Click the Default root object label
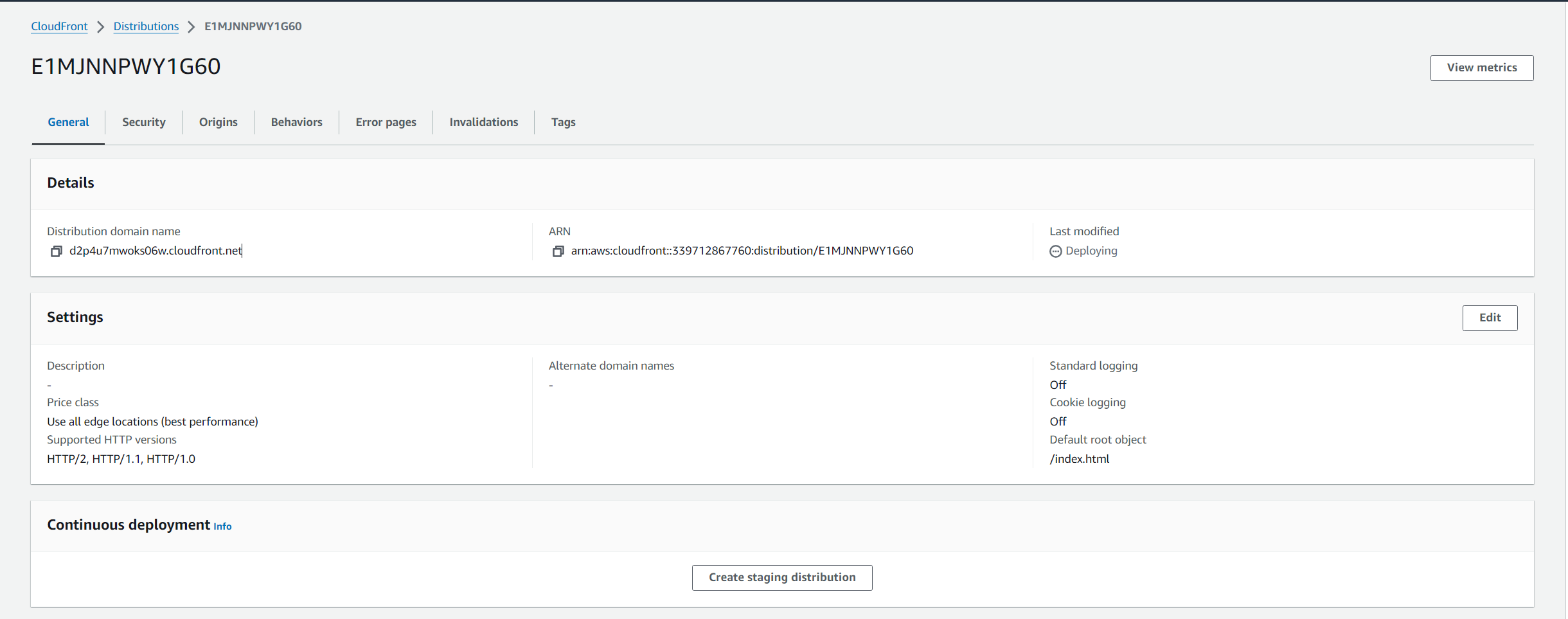 point(1098,440)
